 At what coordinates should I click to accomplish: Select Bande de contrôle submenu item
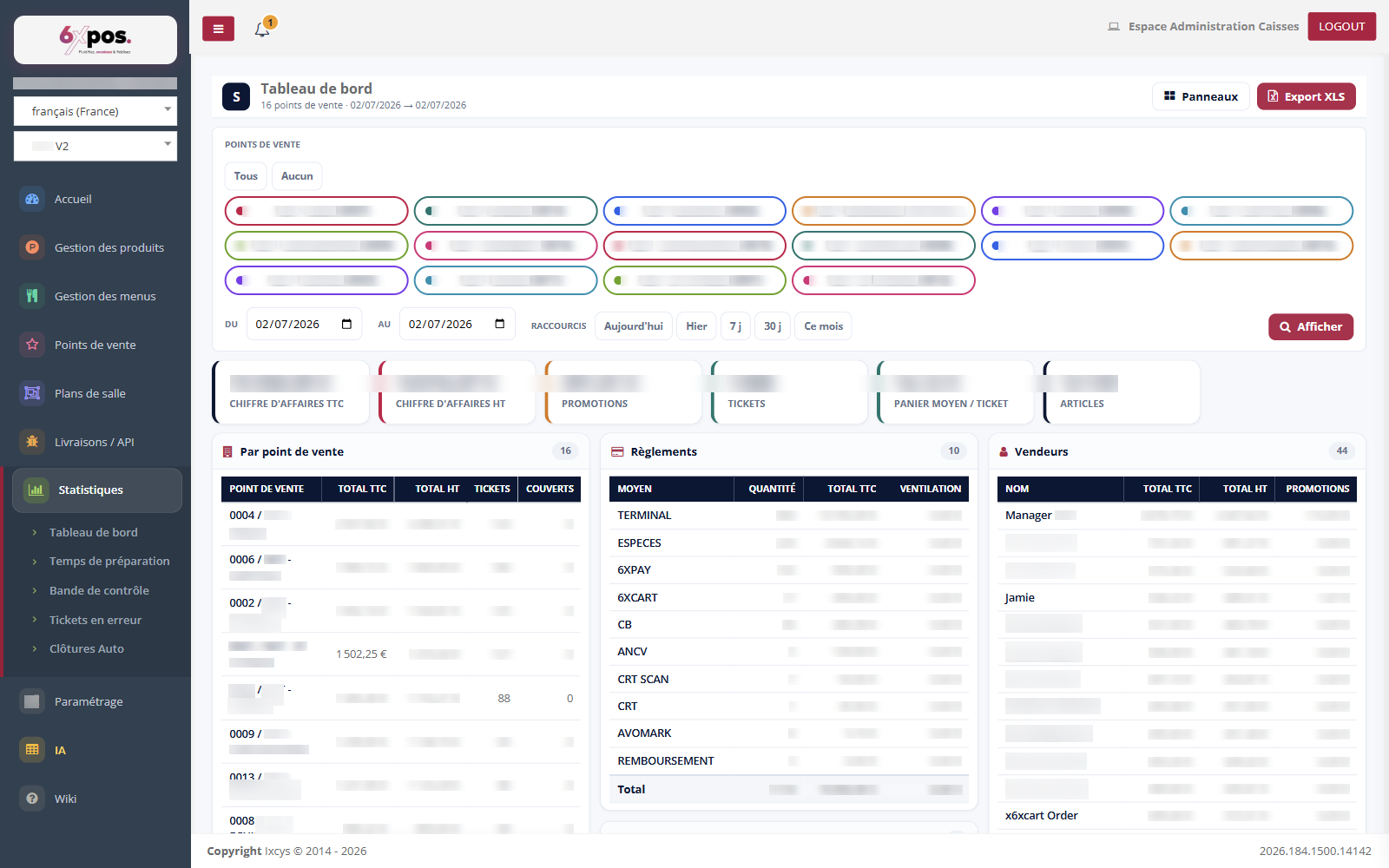(x=99, y=590)
